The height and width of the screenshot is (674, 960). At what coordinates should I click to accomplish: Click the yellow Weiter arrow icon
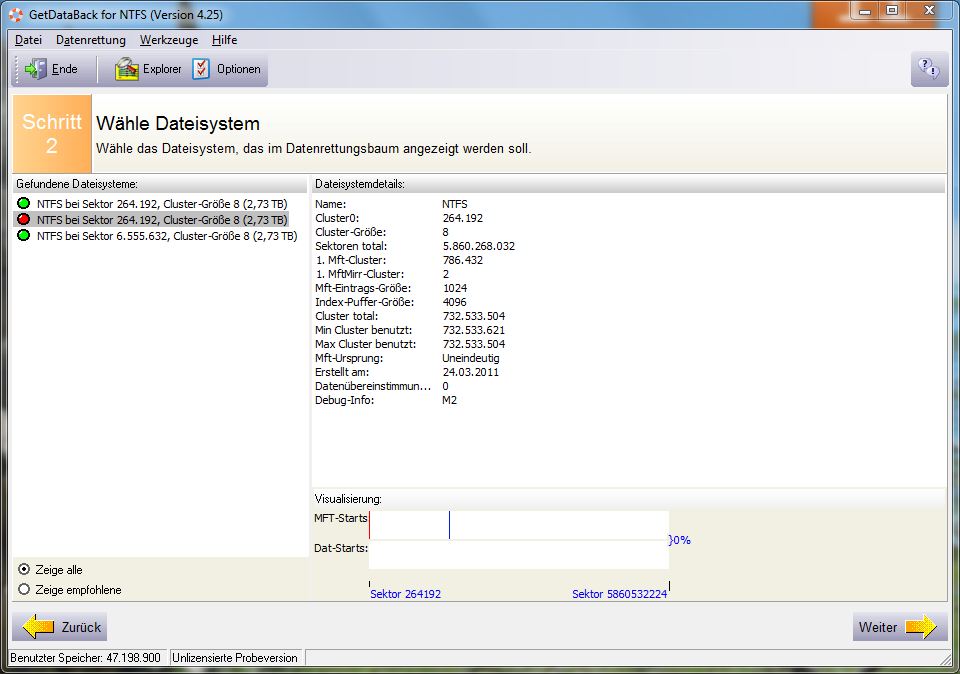[921, 626]
